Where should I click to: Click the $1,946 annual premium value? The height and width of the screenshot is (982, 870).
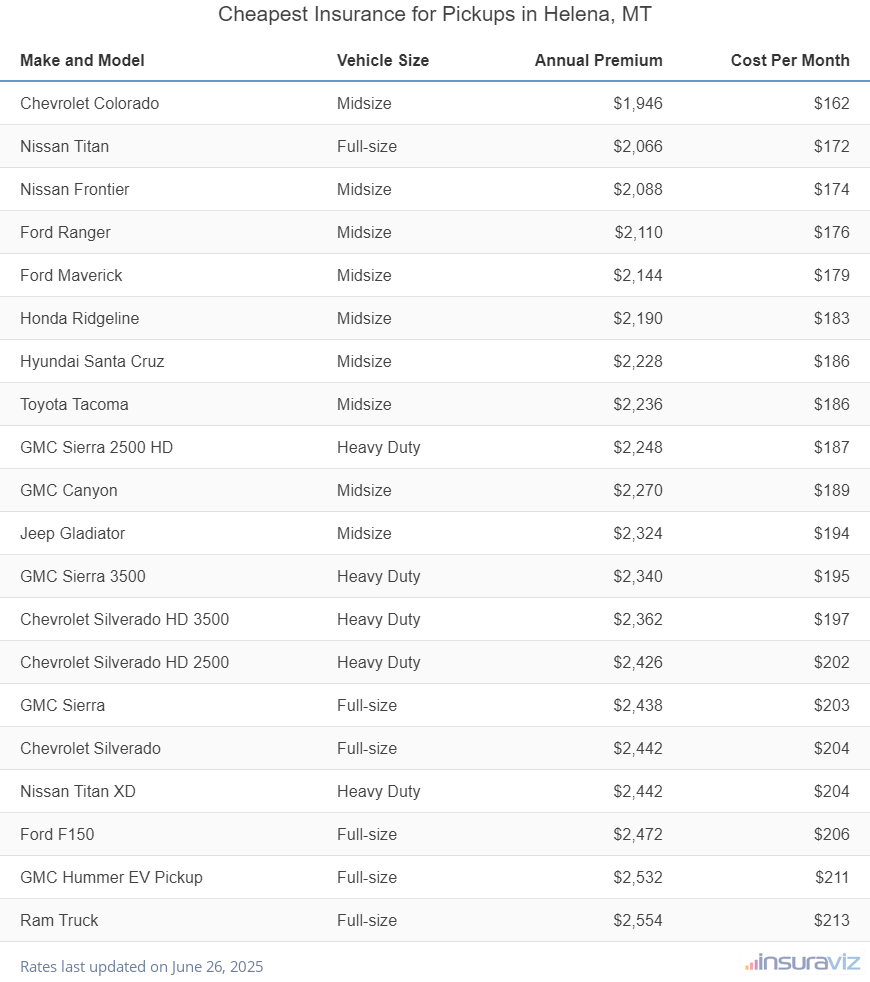point(638,103)
